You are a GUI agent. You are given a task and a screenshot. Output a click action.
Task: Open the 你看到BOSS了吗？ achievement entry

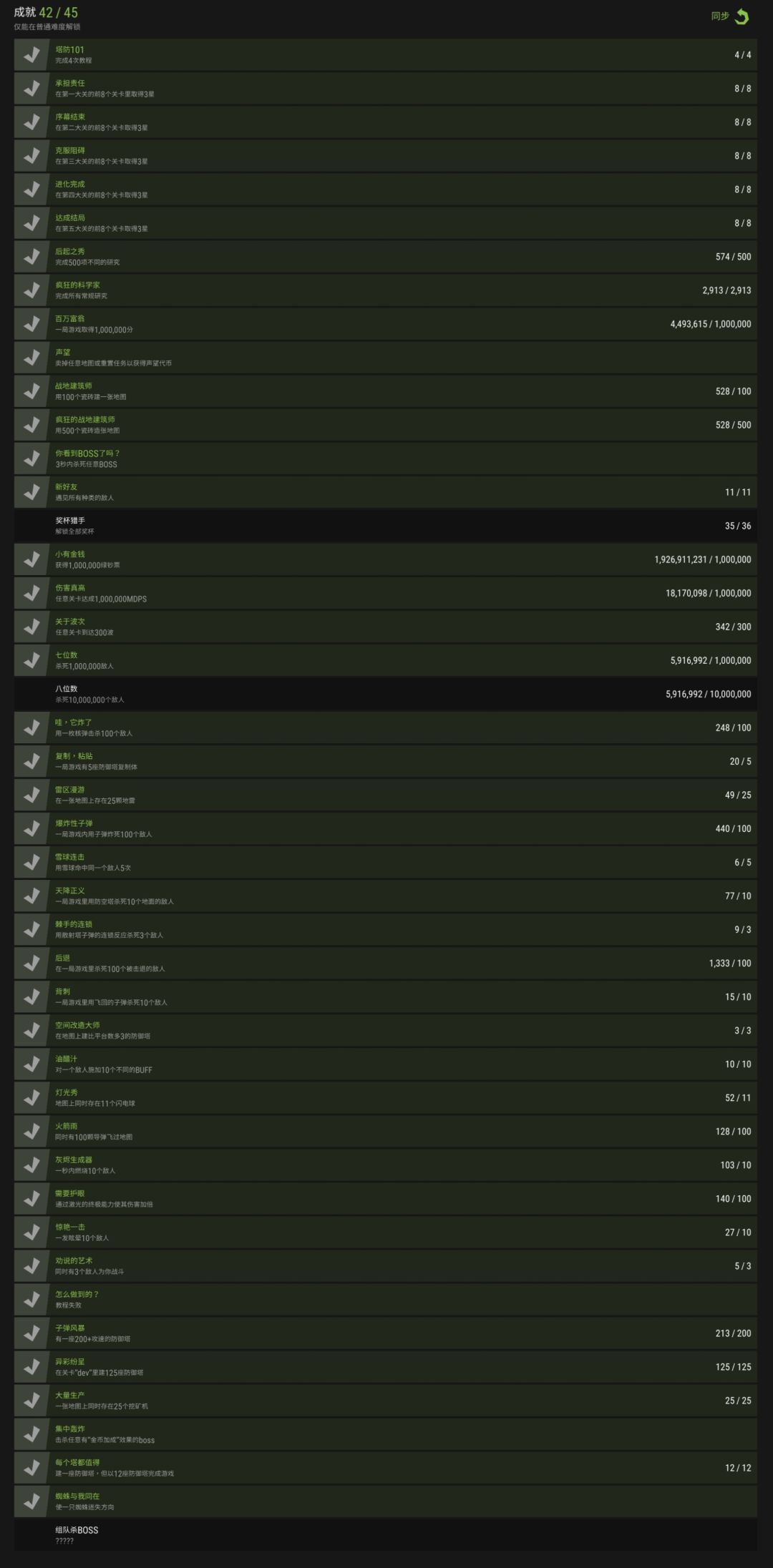[x=386, y=459]
